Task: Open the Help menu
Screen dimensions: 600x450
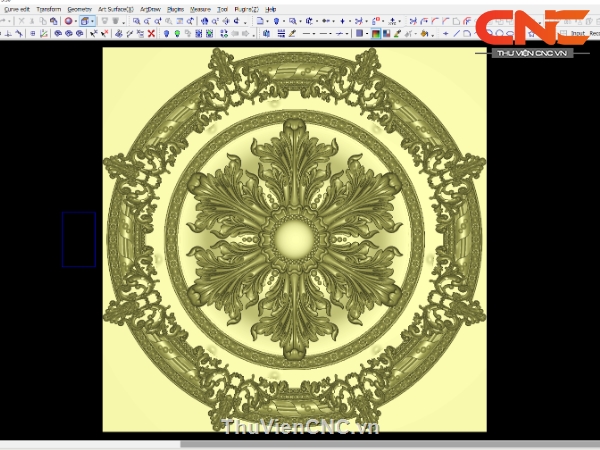Action: [x=271, y=8]
